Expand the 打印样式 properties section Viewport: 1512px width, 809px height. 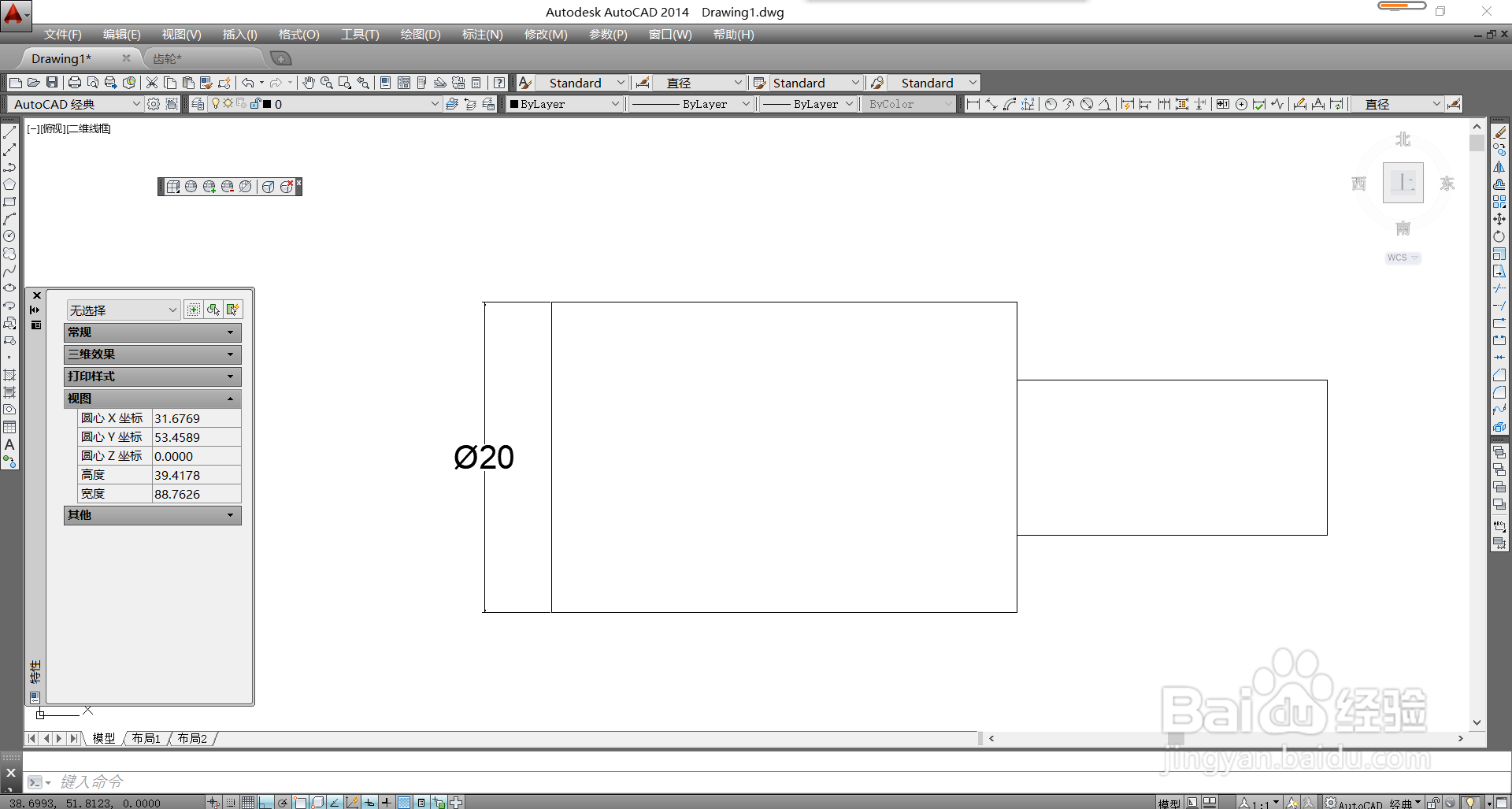click(x=152, y=377)
